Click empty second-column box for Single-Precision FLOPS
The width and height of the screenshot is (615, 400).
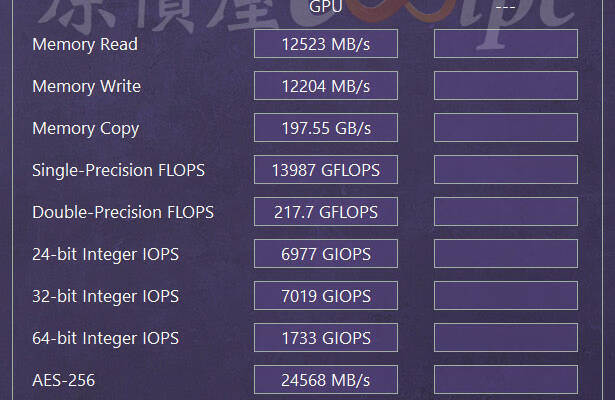click(x=506, y=169)
